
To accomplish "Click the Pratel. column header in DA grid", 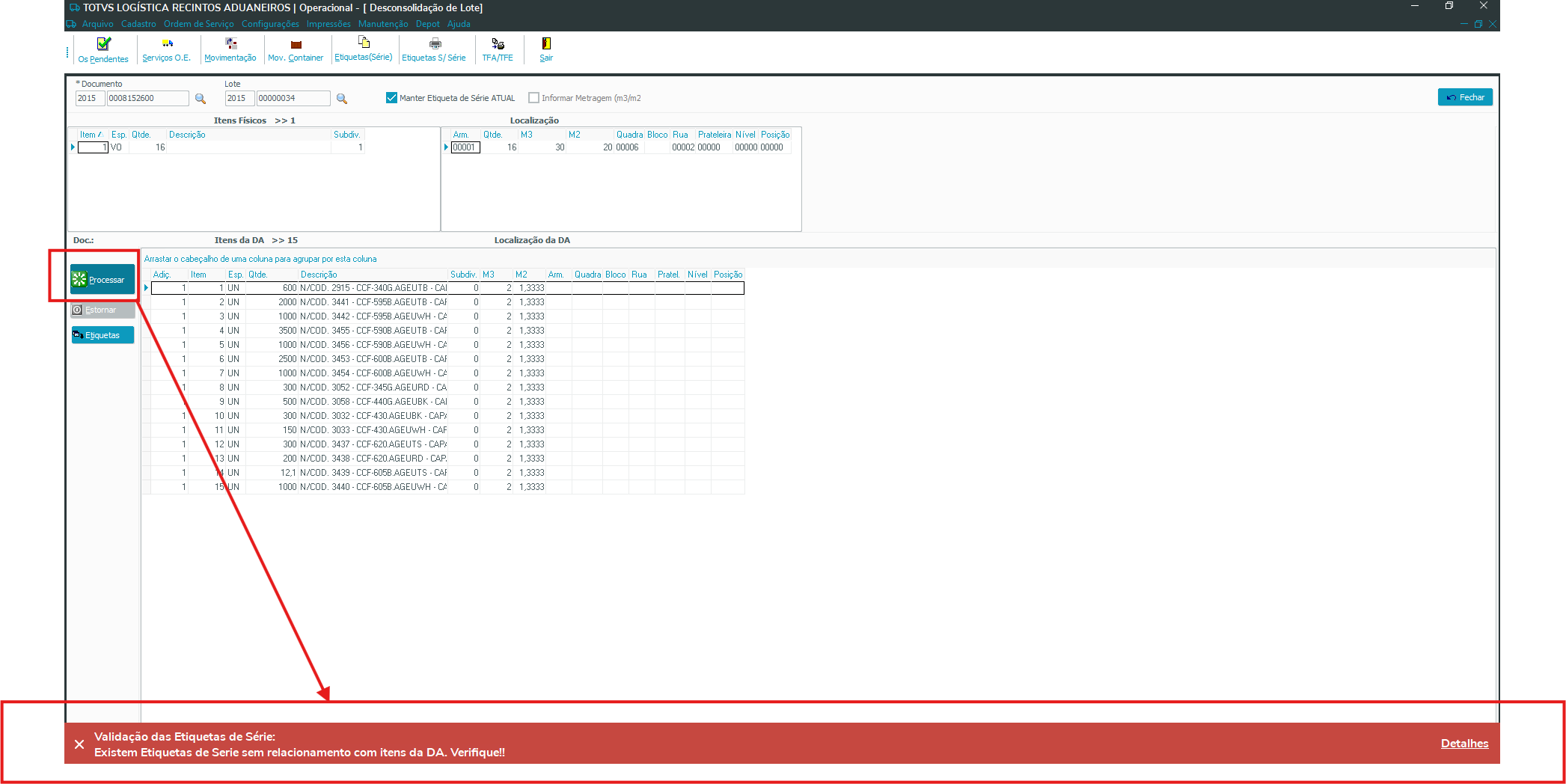I will coord(669,275).
